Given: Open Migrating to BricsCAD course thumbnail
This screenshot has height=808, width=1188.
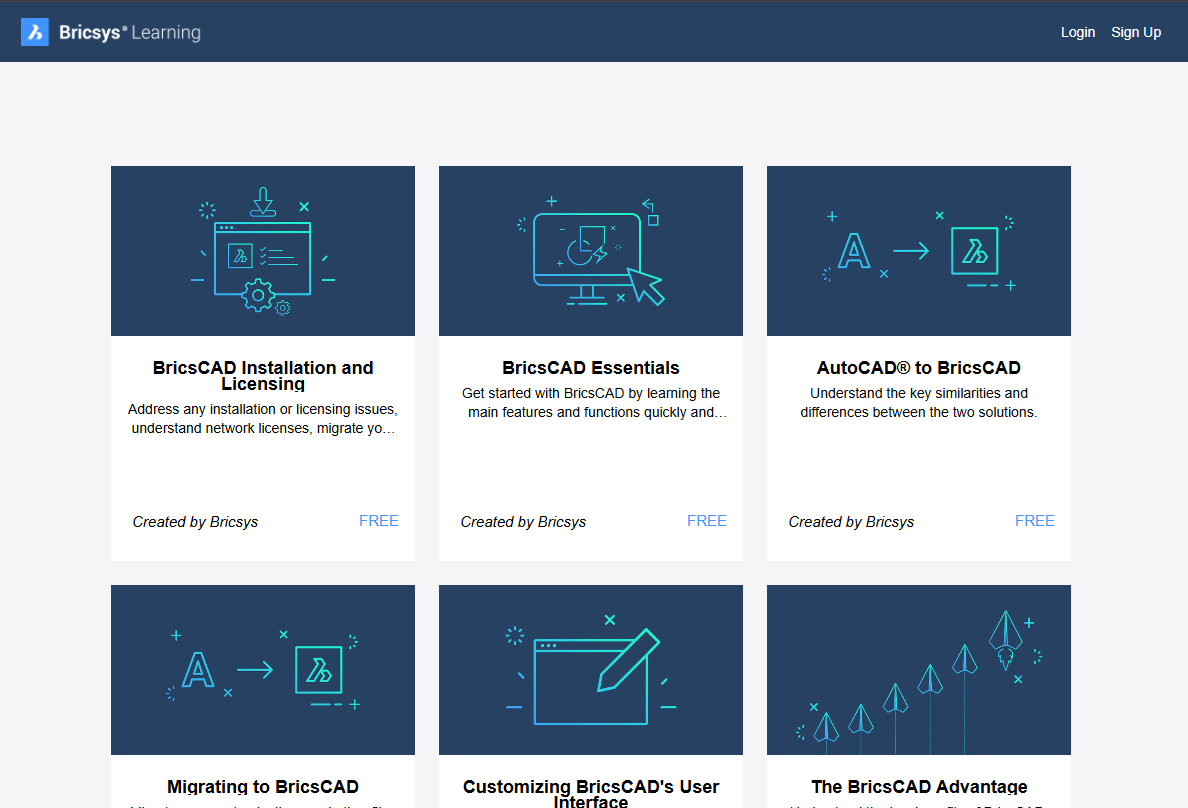Looking at the screenshot, I should [263, 670].
